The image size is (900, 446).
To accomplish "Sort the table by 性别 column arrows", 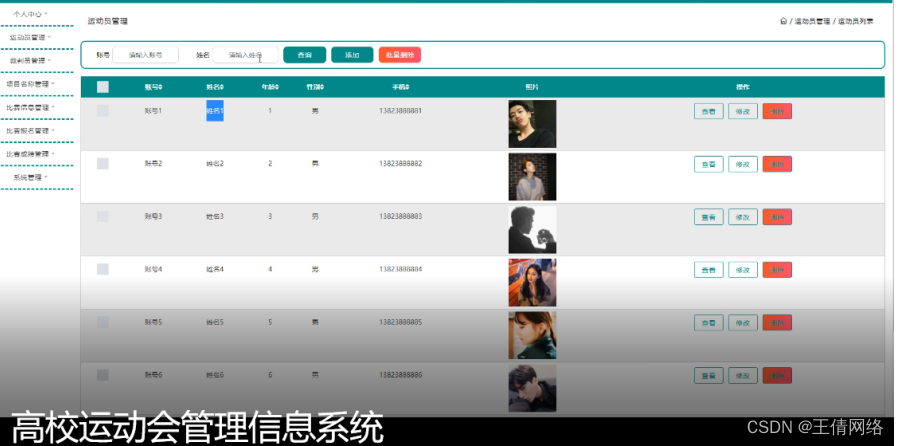I will pyautogui.click(x=322, y=87).
